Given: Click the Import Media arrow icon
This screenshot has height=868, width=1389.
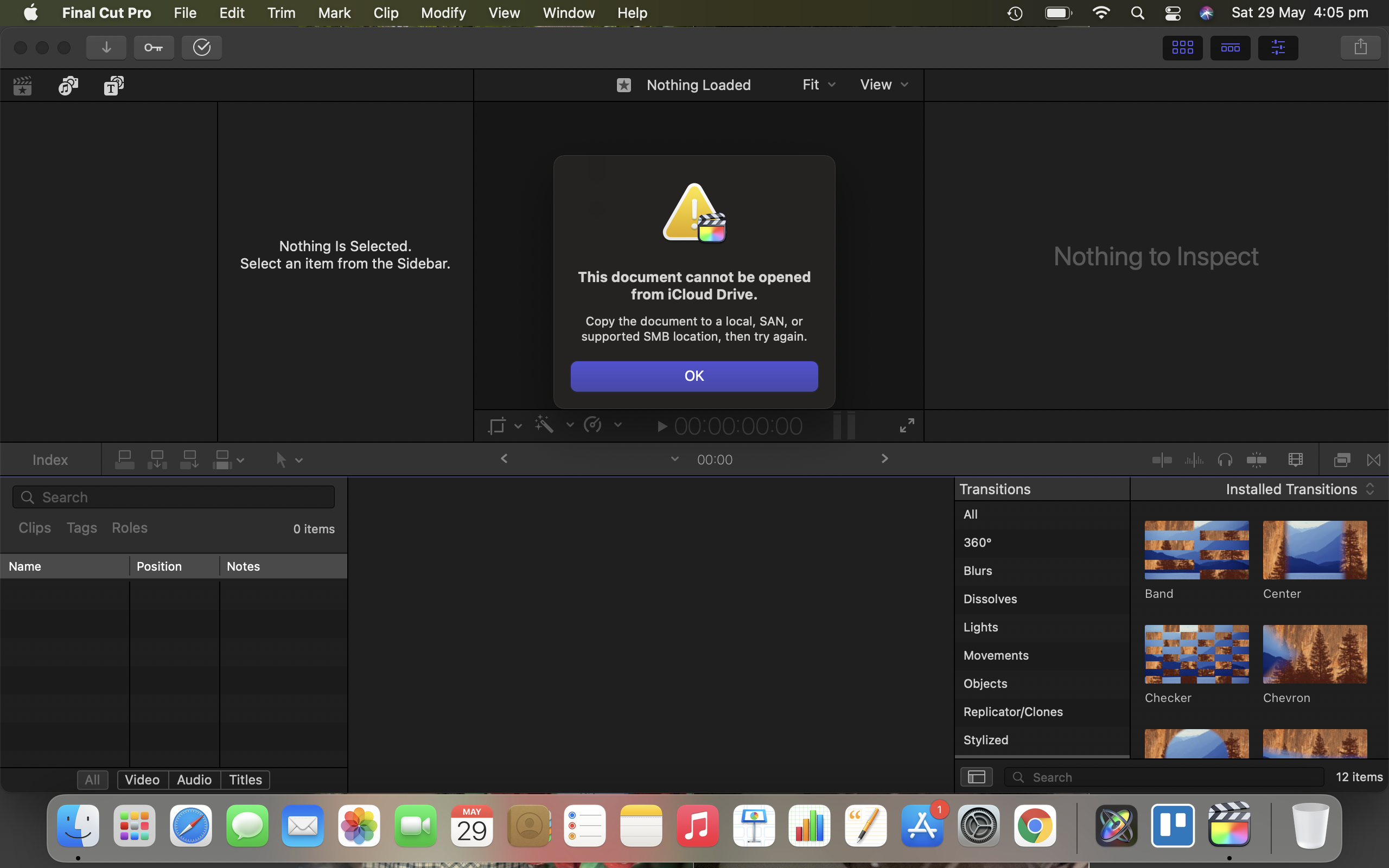Looking at the screenshot, I should pos(106,48).
